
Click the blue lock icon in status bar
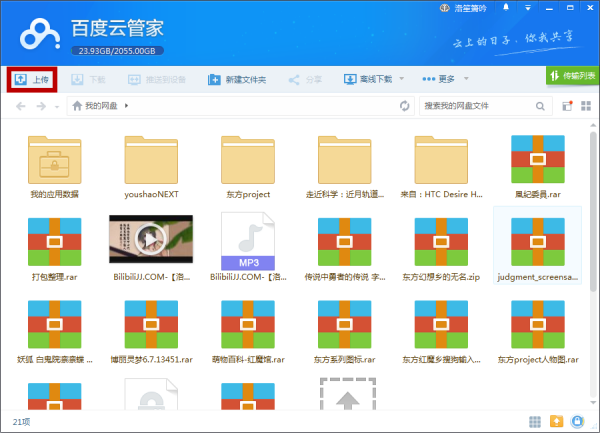[577, 421]
